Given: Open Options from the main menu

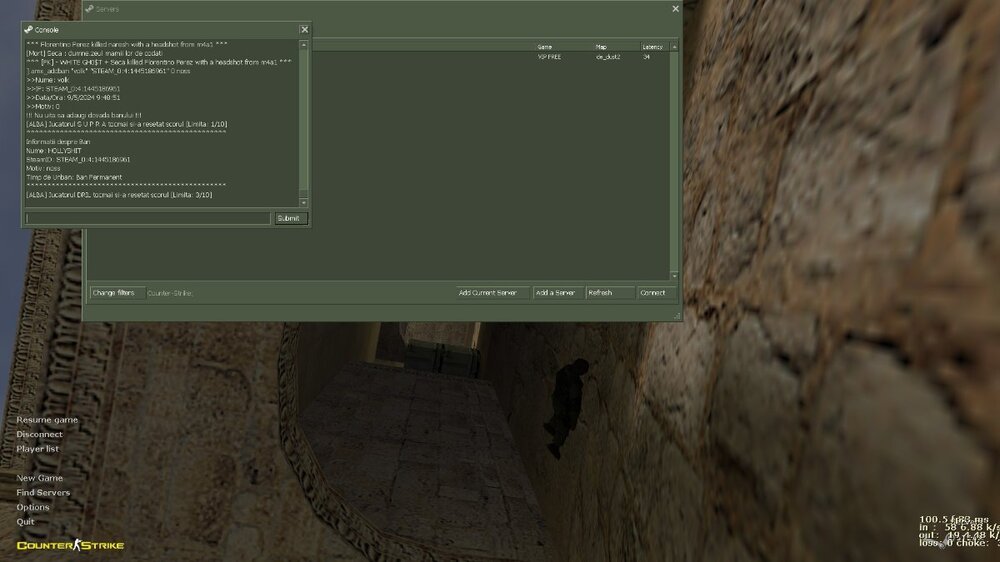Looking at the screenshot, I should (x=32, y=507).
